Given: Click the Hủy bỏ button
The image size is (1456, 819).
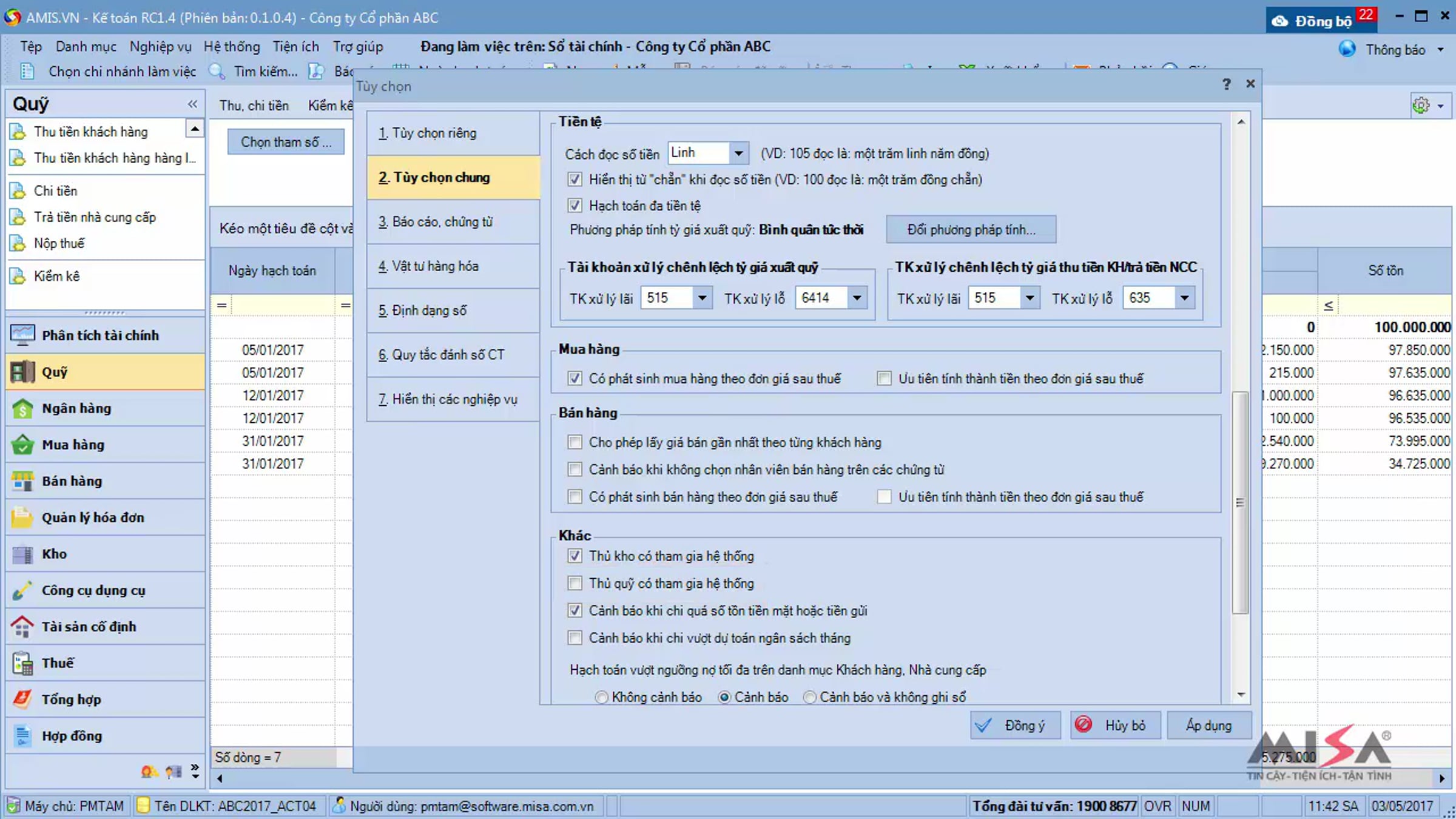Looking at the screenshot, I should [1115, 725].
